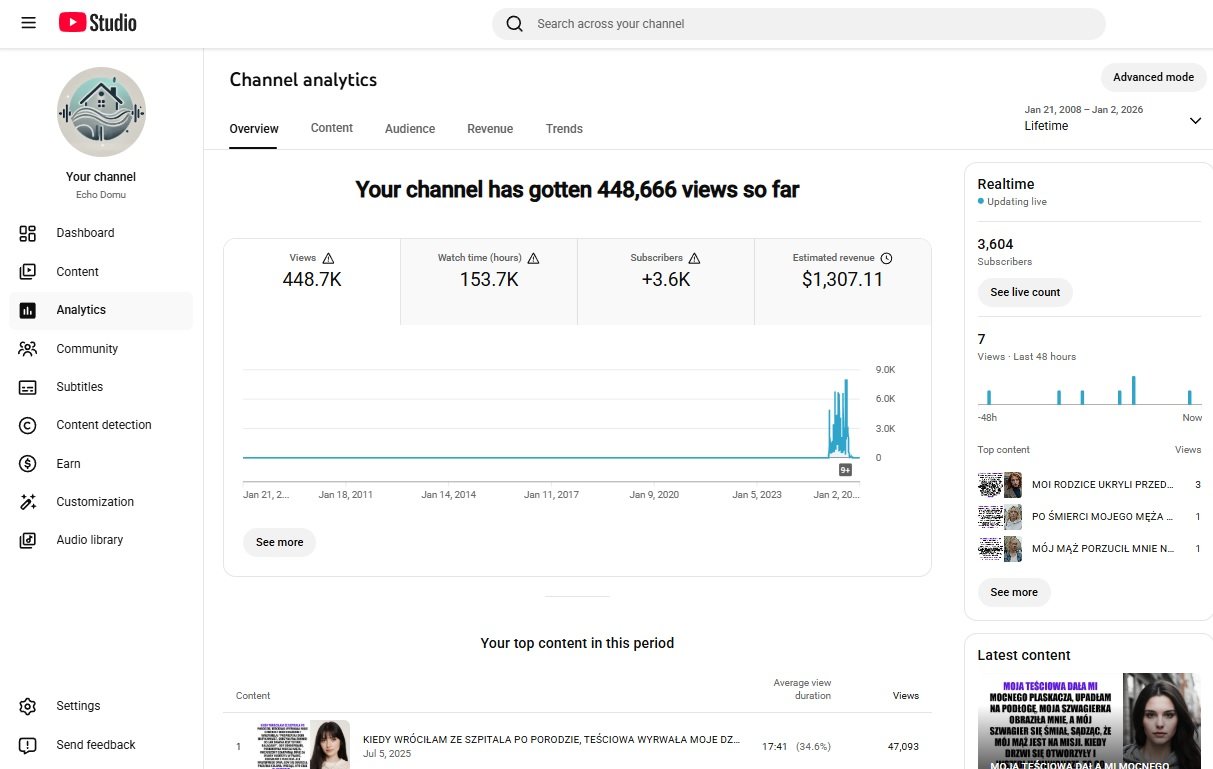The image size is (1213, 769).
Task: Click the search magnifier icon
Action: click(x=515, y=24)
